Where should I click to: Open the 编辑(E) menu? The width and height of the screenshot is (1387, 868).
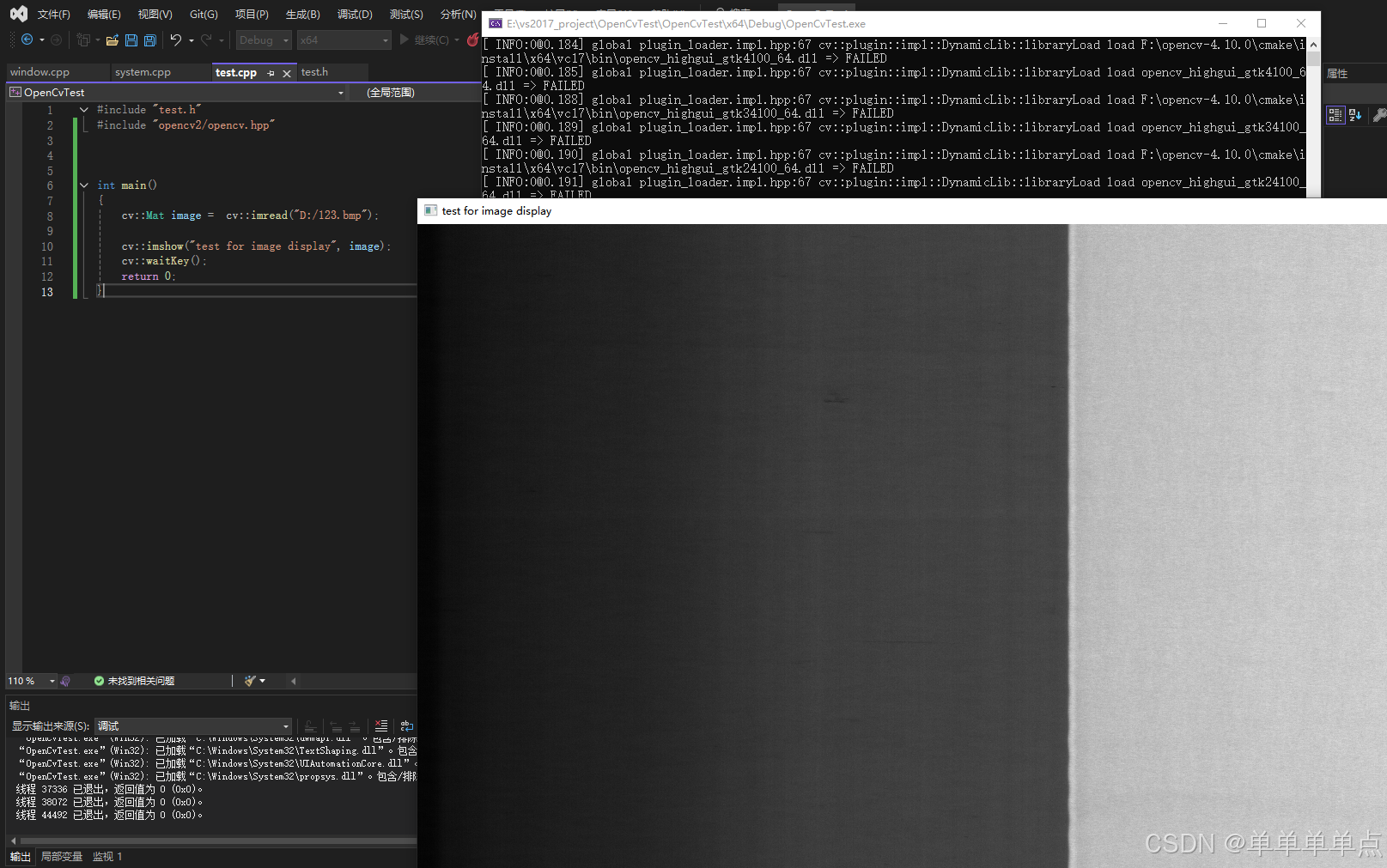coord(104,15)
